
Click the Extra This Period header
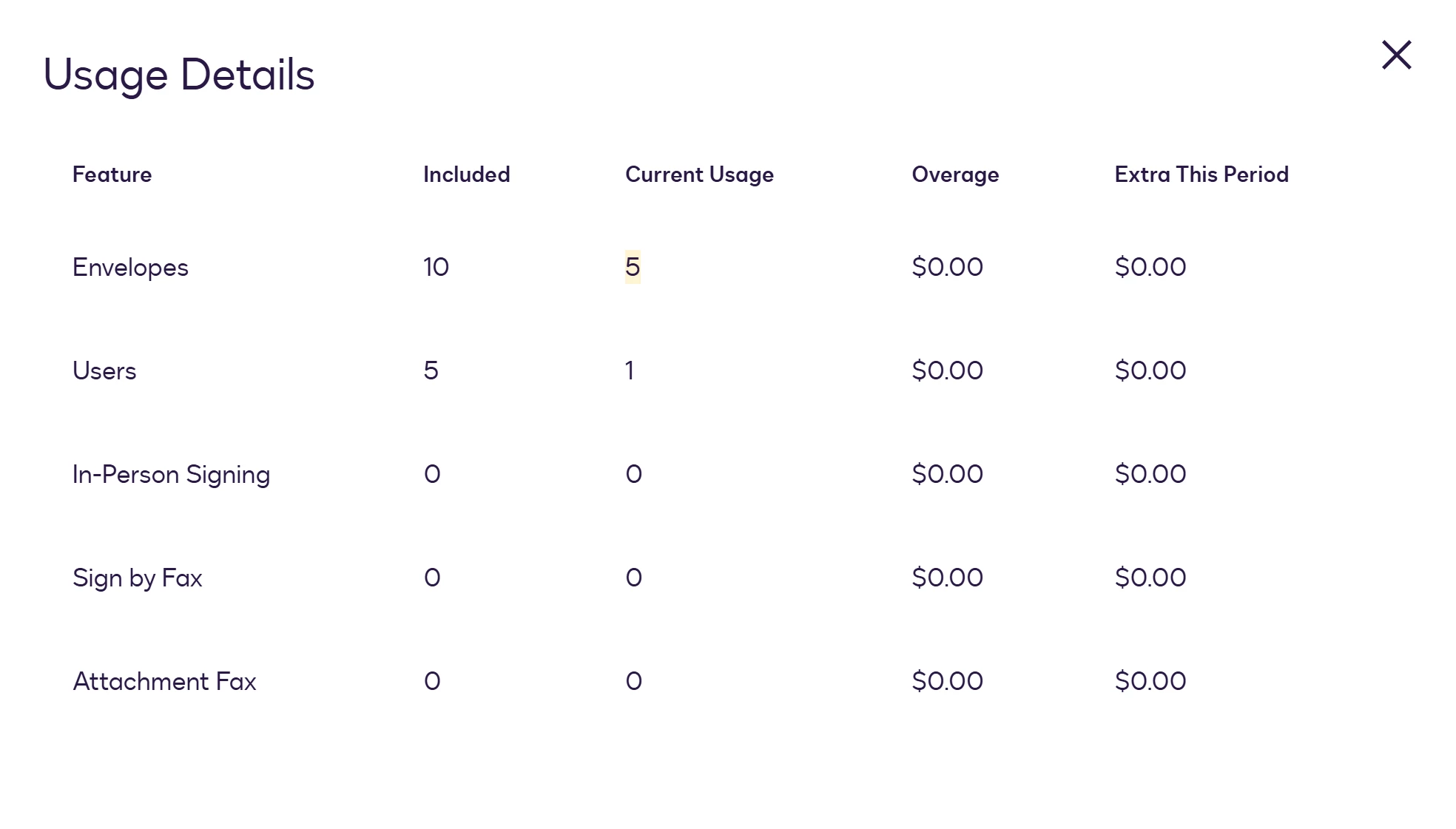pyautogui.click(x=1201, y=175)
